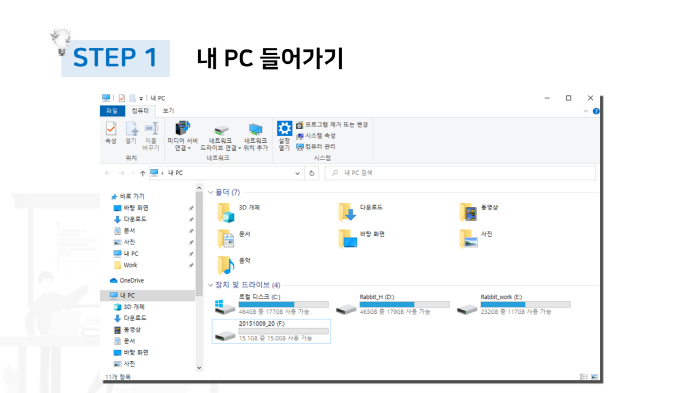
Task: Click the 열기 open ribbon icon
Action: [131, 133]
